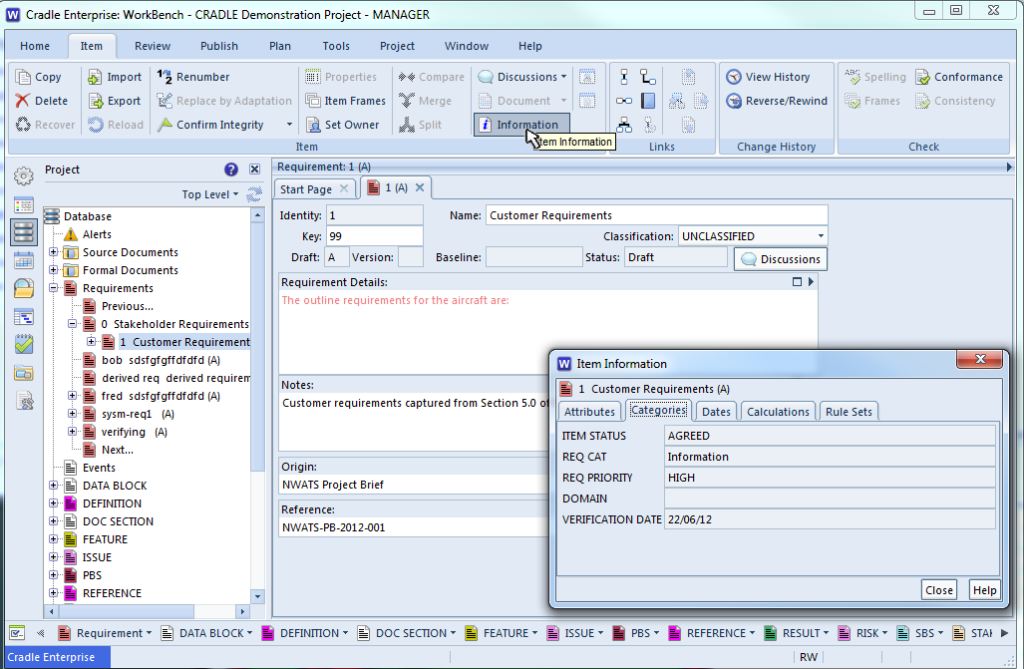Click the Delete item button
This screenshot has width=1024, height=669.
point(42,101)
